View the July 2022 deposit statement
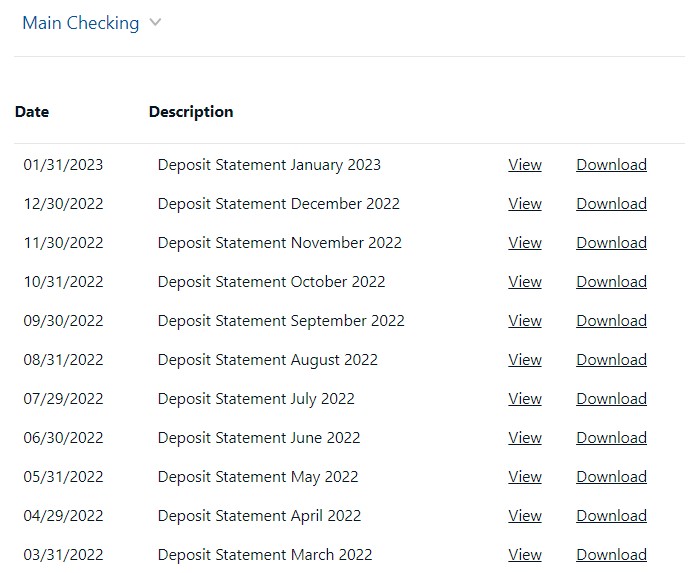This screenshot has width=690, height=573. pyautogui.click(x=525, y=399)
